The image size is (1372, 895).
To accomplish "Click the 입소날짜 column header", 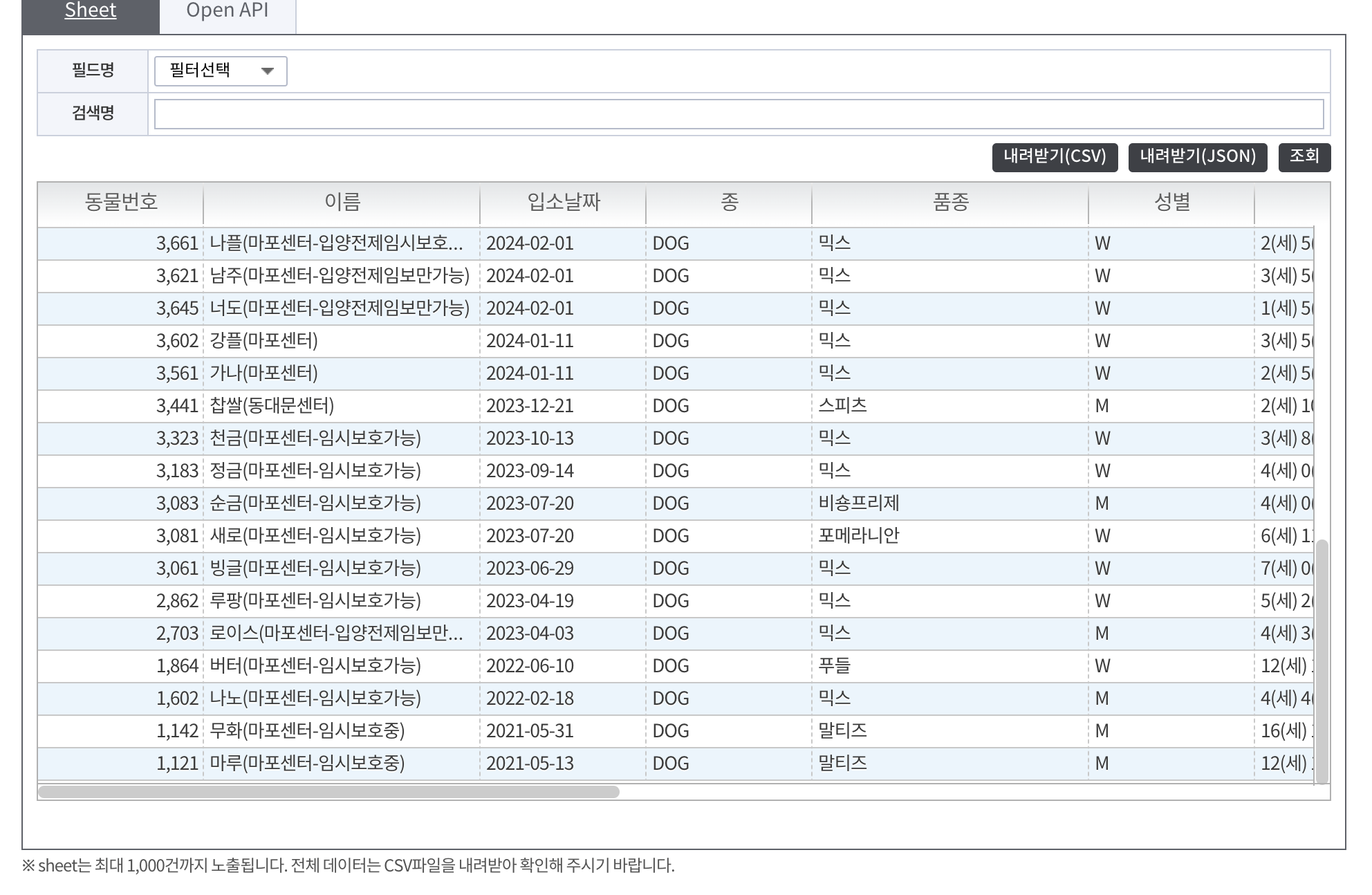I will pyautogui.click(x=563, y=202).
